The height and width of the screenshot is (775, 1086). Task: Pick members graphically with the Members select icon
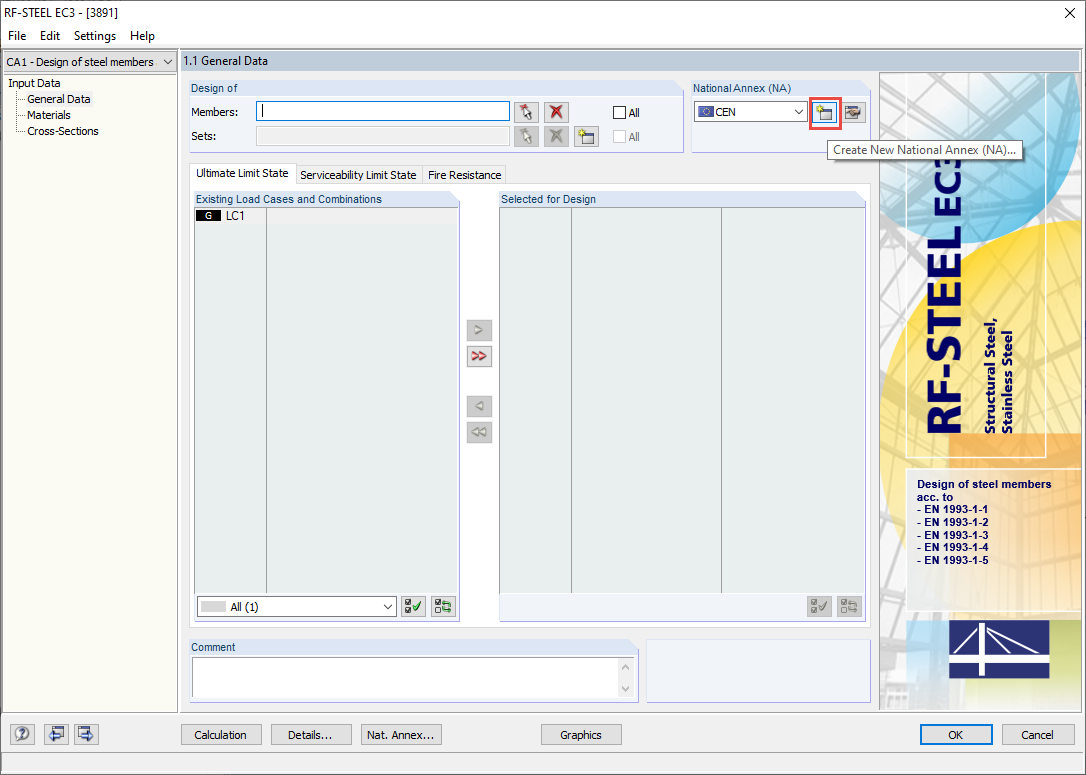(526, 112)
